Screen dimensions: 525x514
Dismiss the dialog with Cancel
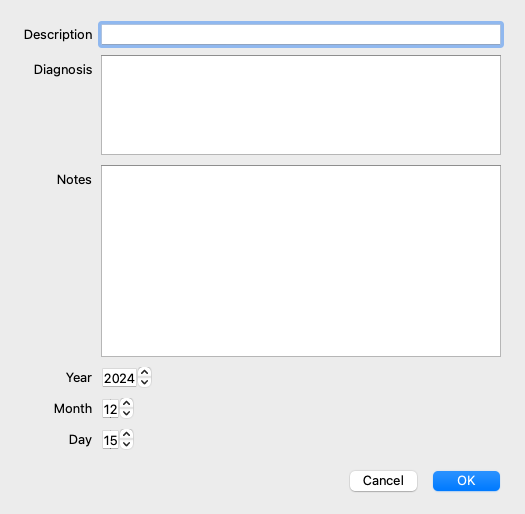(x=383, y=481)
